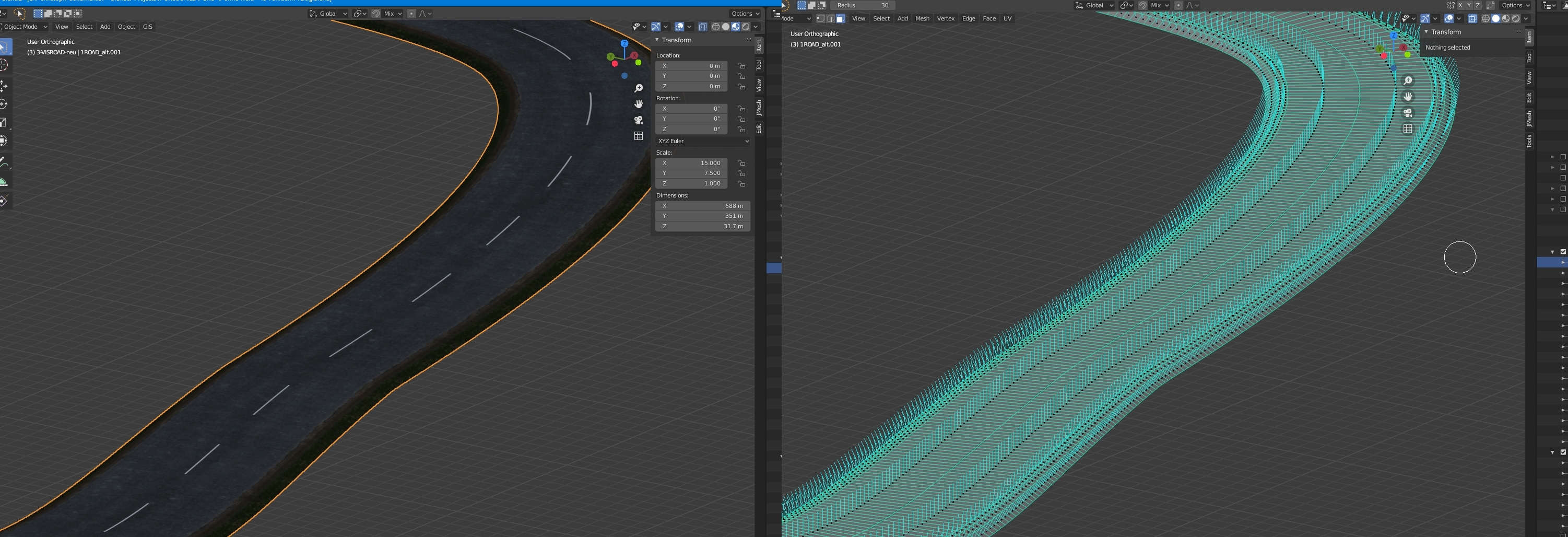Open XYZ Euler rotation mode dropdown
1568x537 pixels.
coord(702,141)
